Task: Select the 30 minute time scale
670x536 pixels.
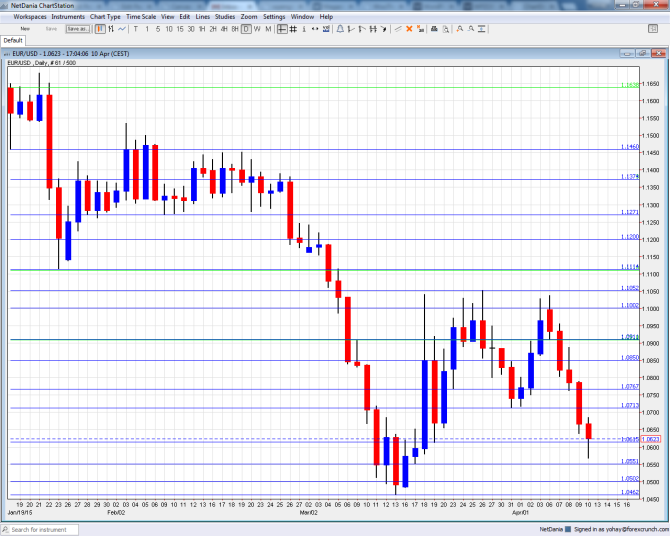Action: point(191,29)
